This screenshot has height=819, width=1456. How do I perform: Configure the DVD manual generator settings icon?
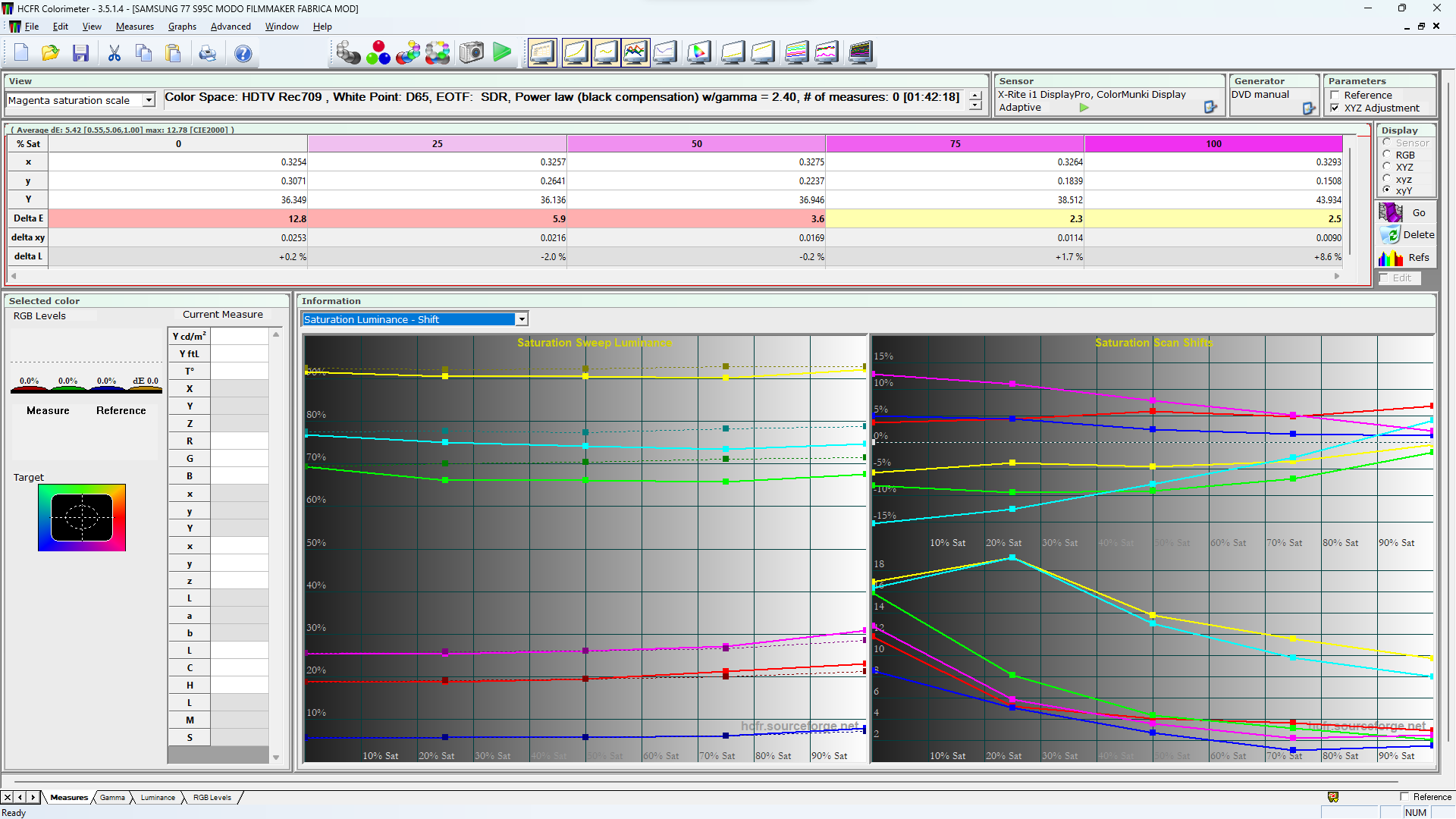[x=1309, y=108]
